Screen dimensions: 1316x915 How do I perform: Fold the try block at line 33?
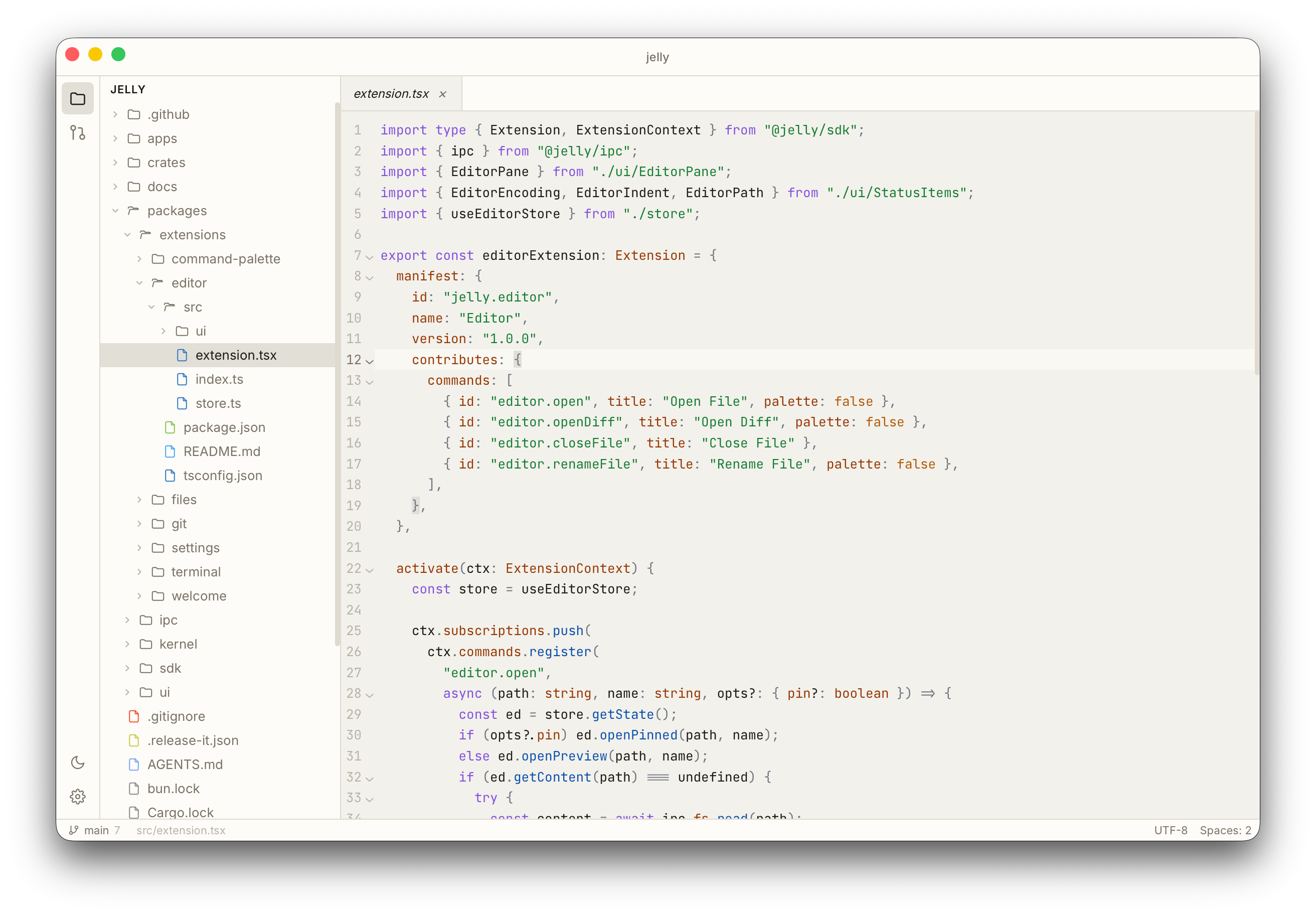pyautogui.click(x=370, y=799)
